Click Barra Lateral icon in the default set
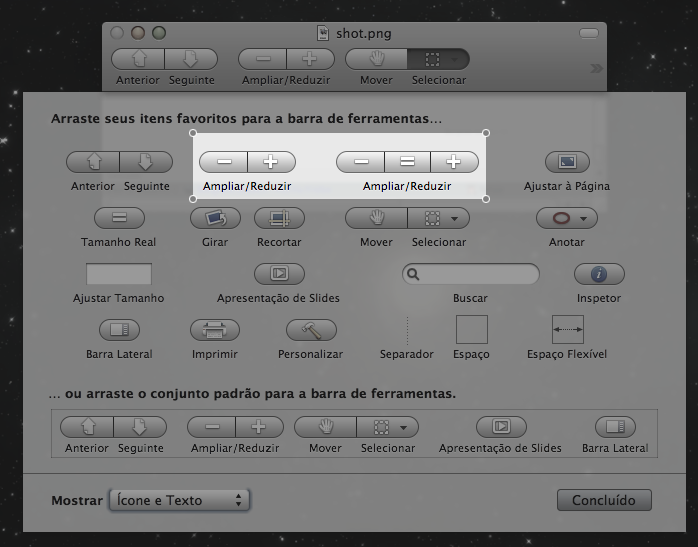Viewport: 698px width, 547px height. point(615,427)
